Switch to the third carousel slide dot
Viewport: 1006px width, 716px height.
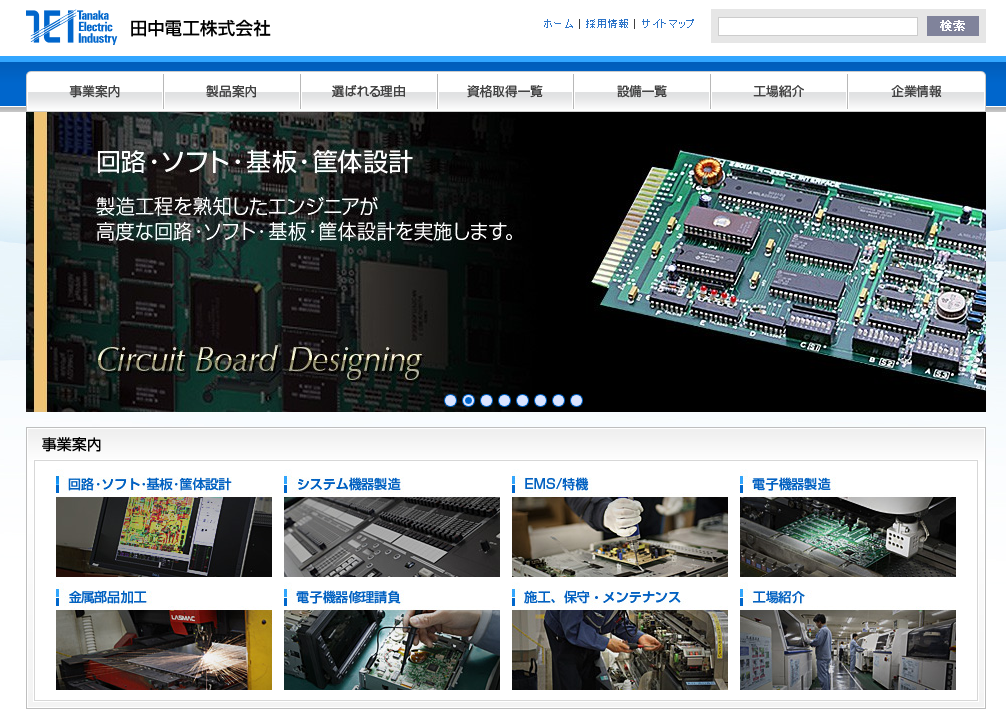(487, 400)
